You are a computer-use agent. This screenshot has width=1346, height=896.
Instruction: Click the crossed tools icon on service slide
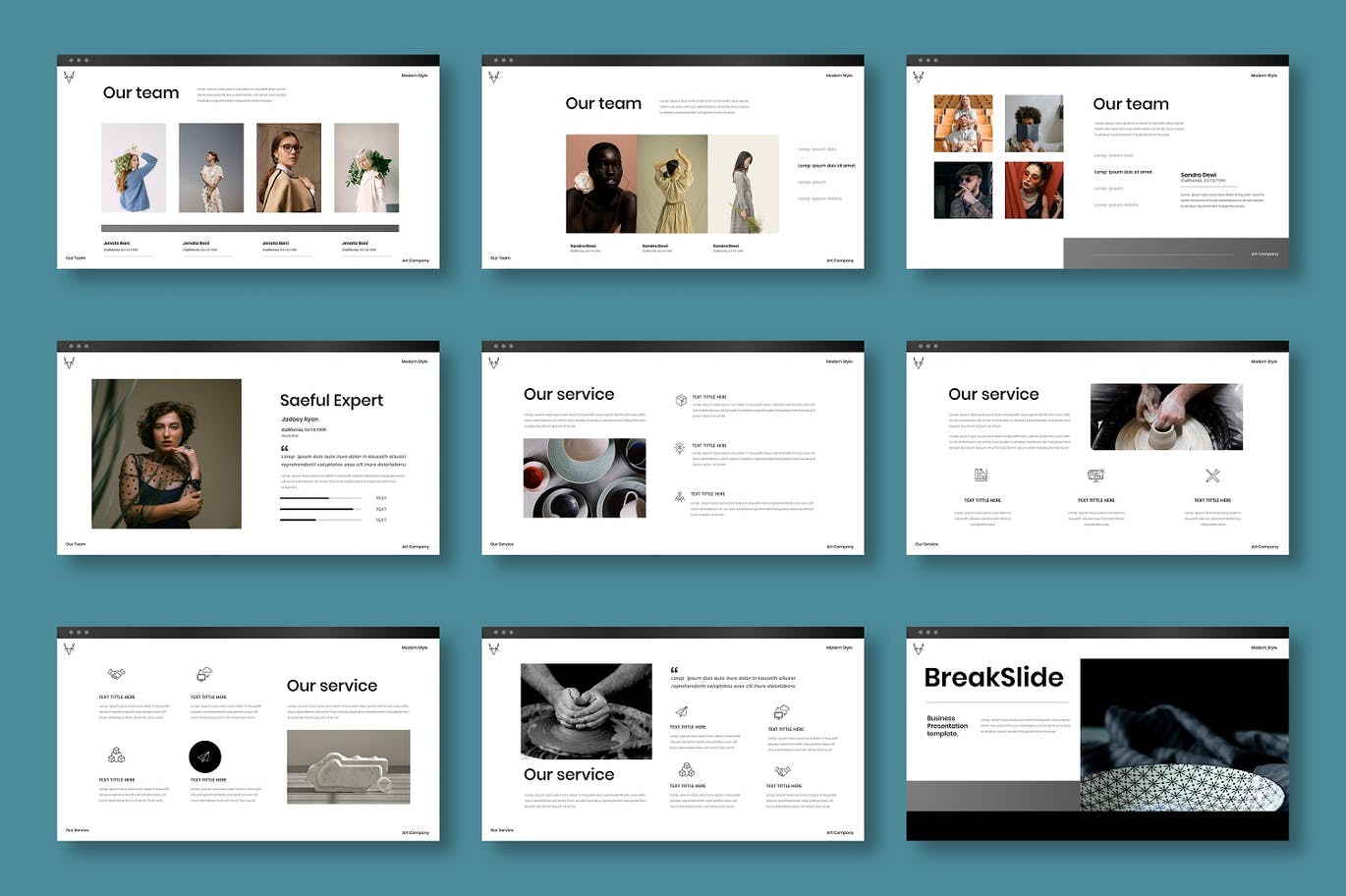tap(1211, 476)
